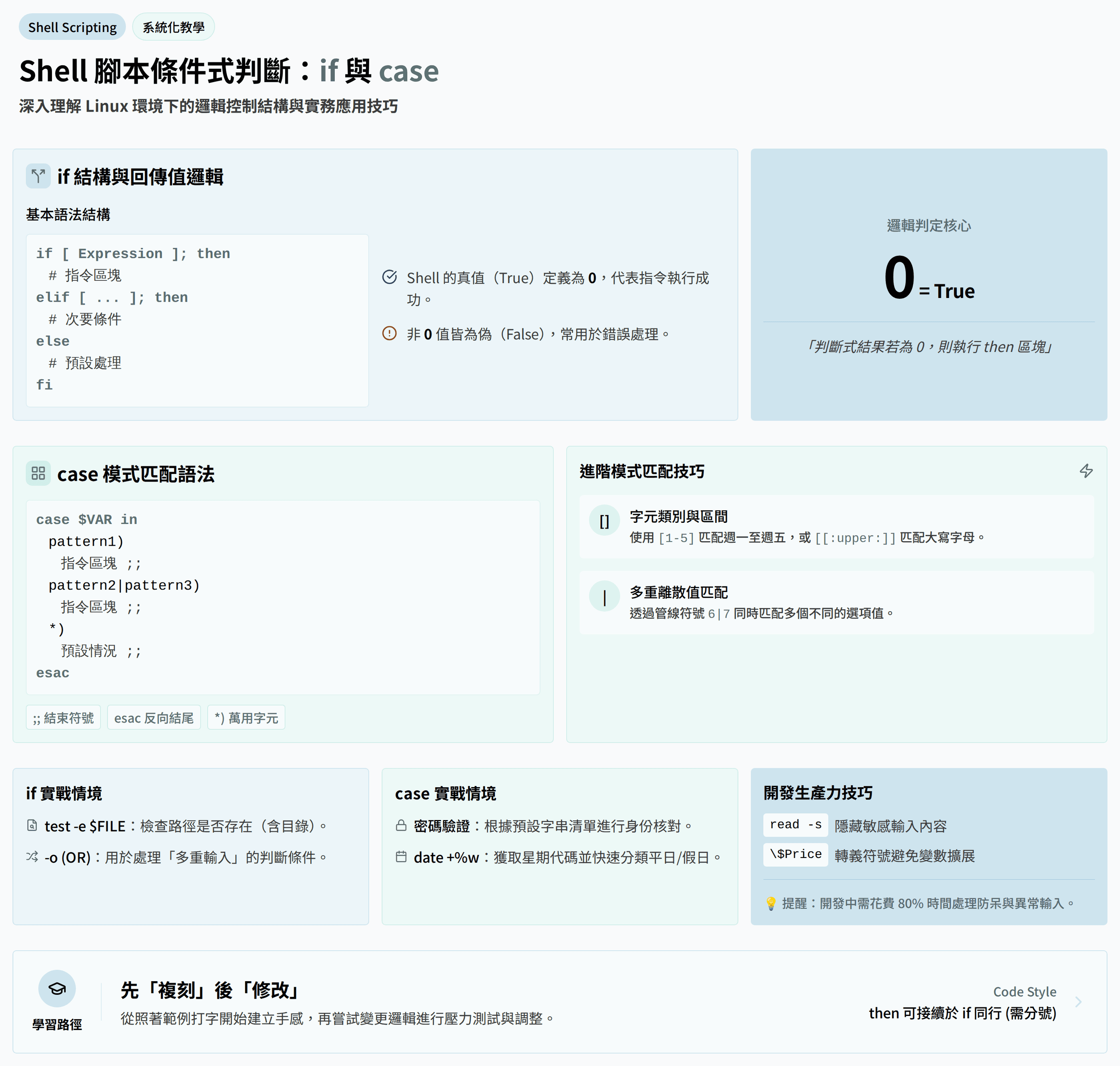The height and width of the screenshot is (1066, 1120).
Task: Click the file icon beside test -e $FILE
Action: coord(32,825)
